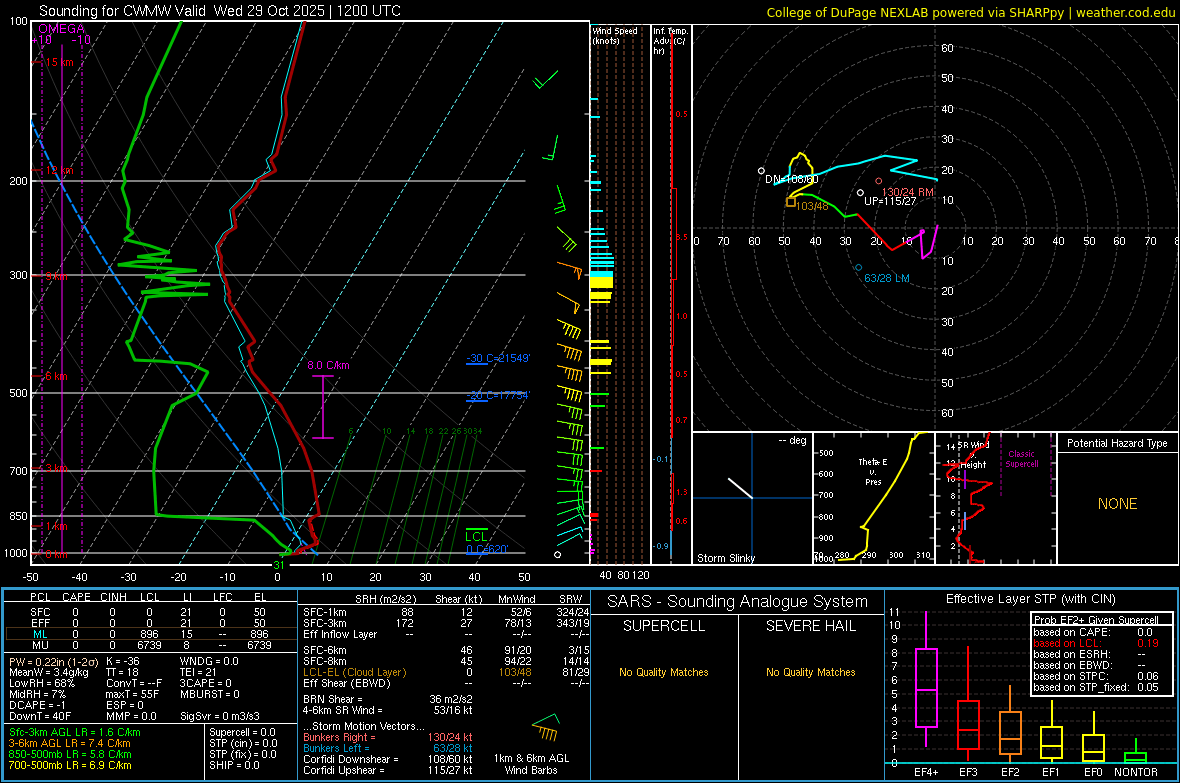Click the NONE hazard type value
The width and height of the screenshot is (1180, 783).
(1117, 504)
